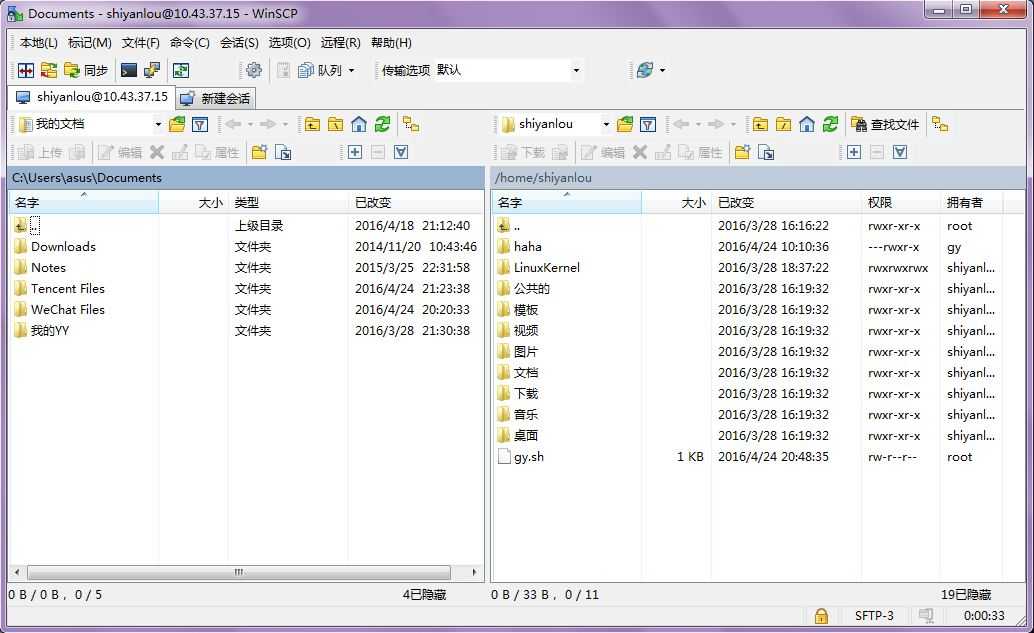Create new local folder icon
This screenshot has width=1034, height=633.
[259, 152]
